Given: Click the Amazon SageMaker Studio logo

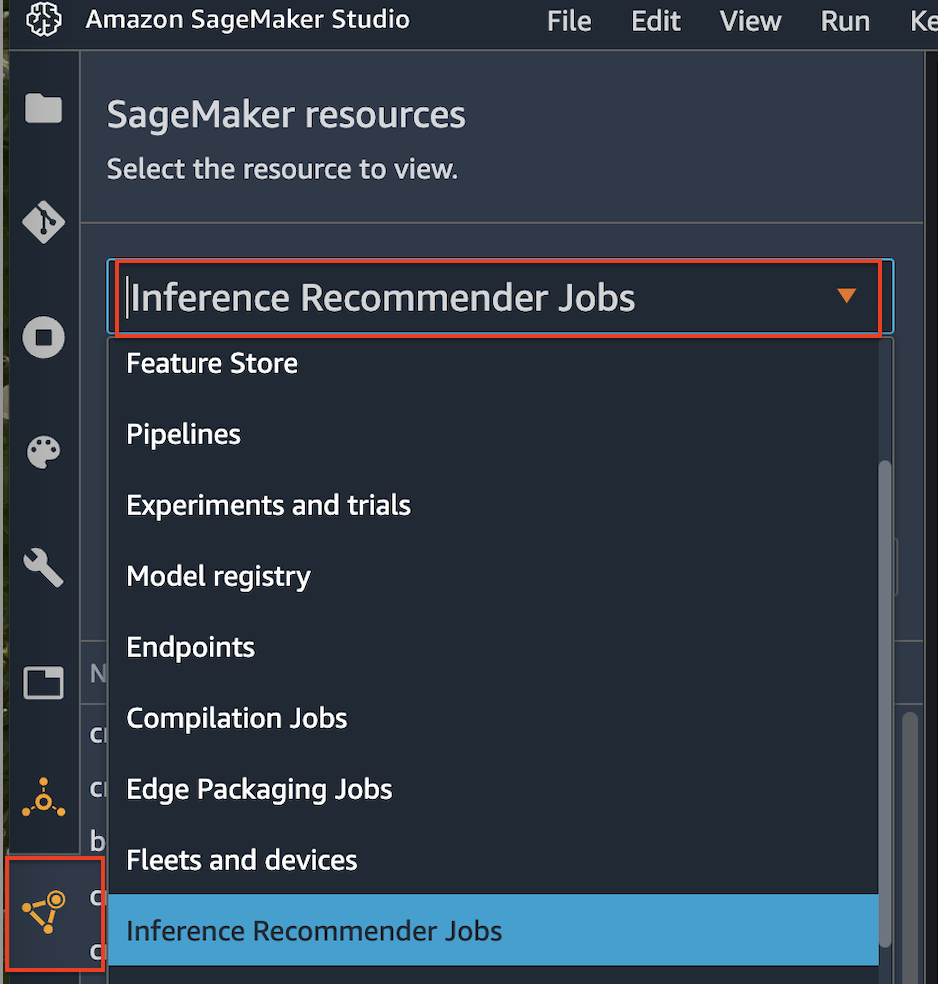Looking at the screenshot, I should tap(43, 20).
